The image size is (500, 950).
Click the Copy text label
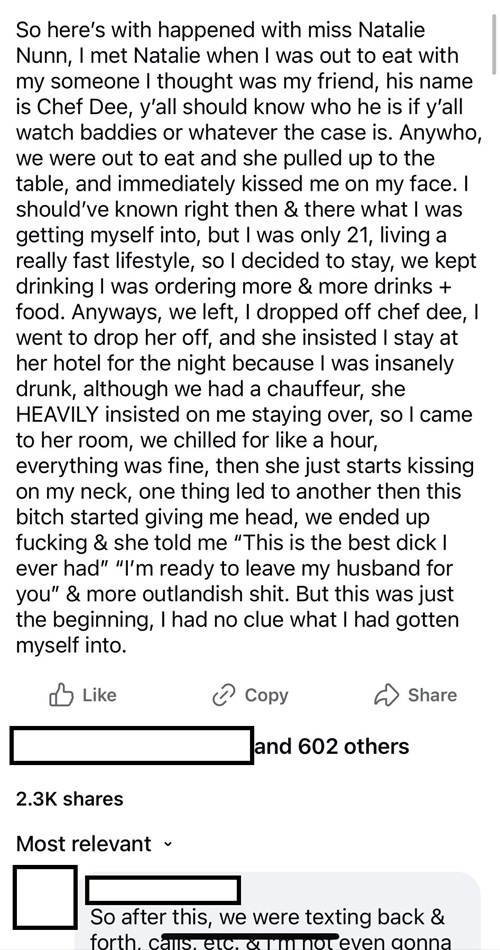coord(266,696)
